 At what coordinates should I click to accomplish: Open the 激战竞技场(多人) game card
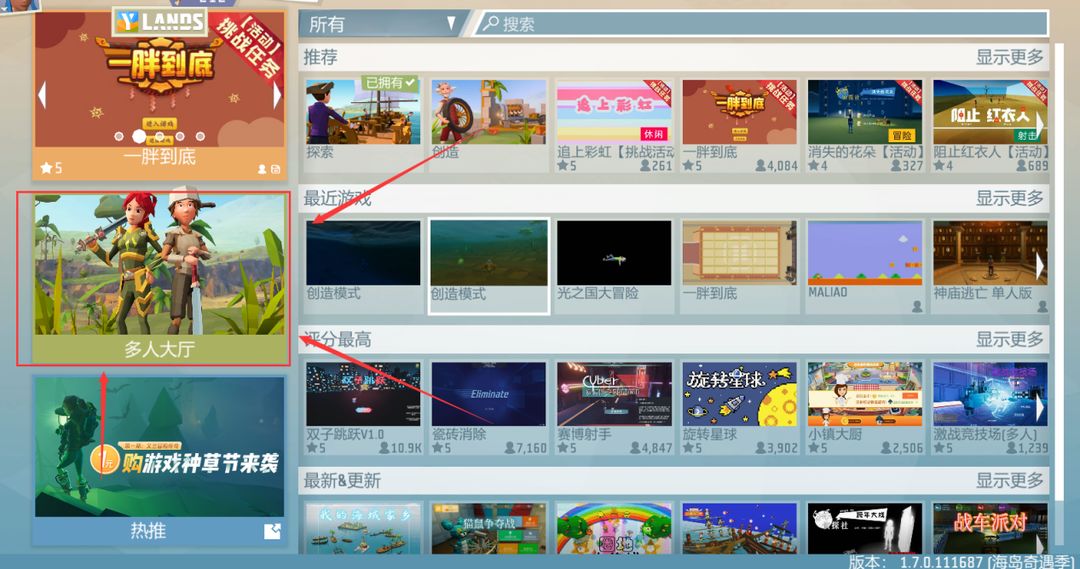point(990,407)
